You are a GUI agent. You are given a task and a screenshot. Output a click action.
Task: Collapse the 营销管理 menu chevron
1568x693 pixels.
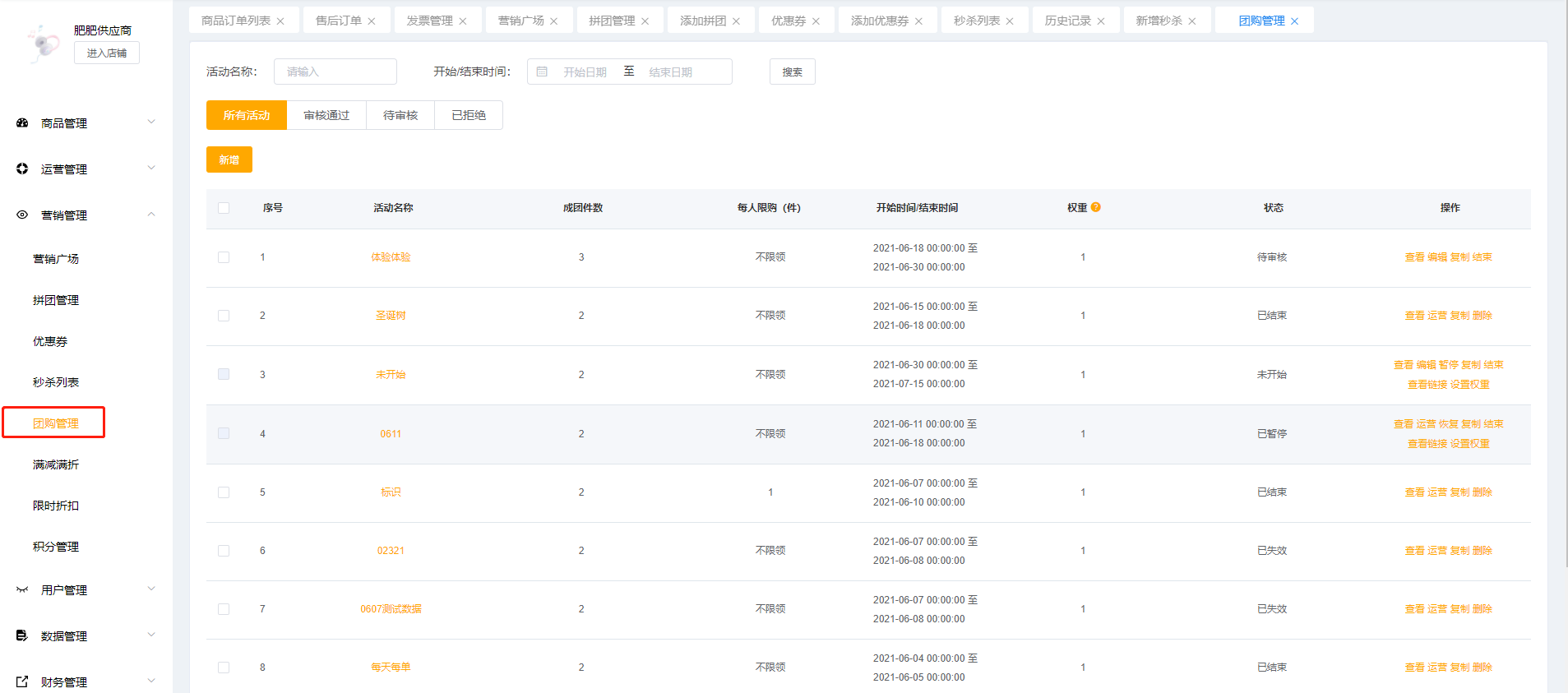coord(151,215)
